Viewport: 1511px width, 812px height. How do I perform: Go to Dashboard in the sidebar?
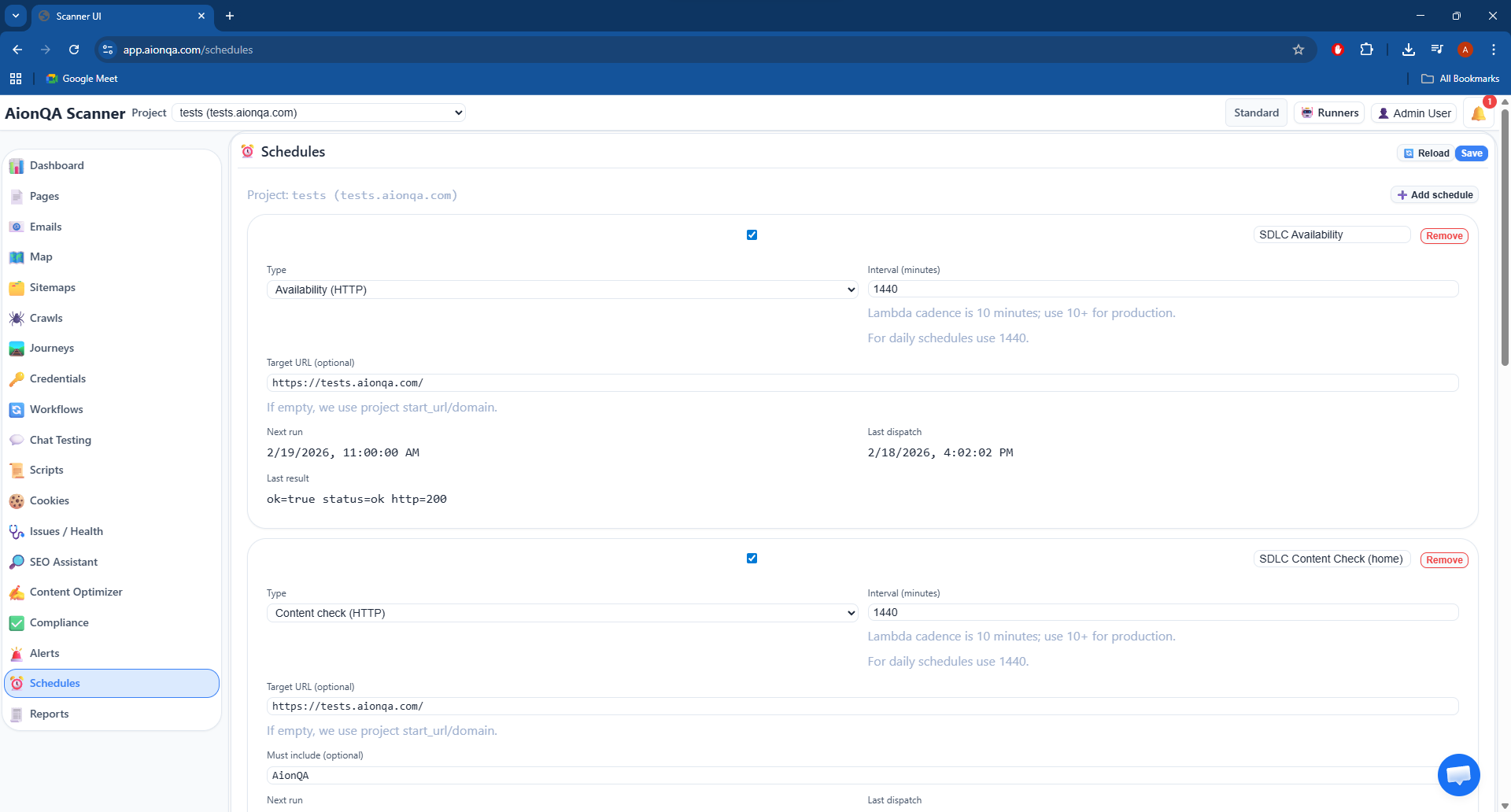click(x=57, y=166)
